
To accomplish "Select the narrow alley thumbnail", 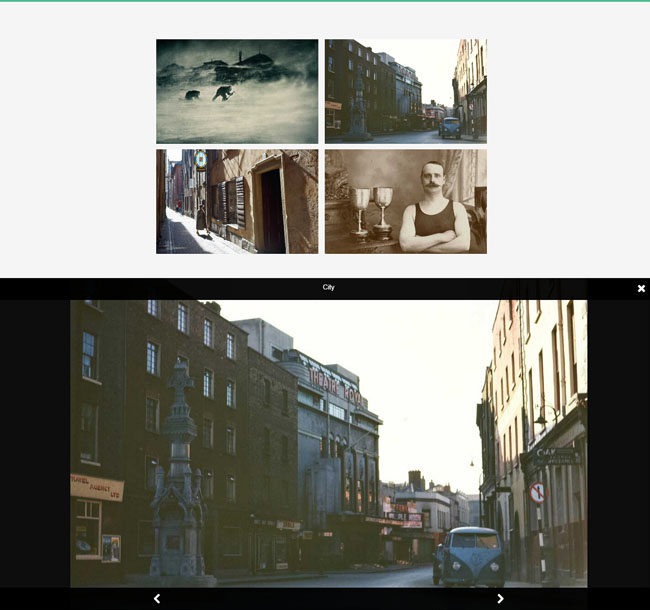I will point(237,201).
